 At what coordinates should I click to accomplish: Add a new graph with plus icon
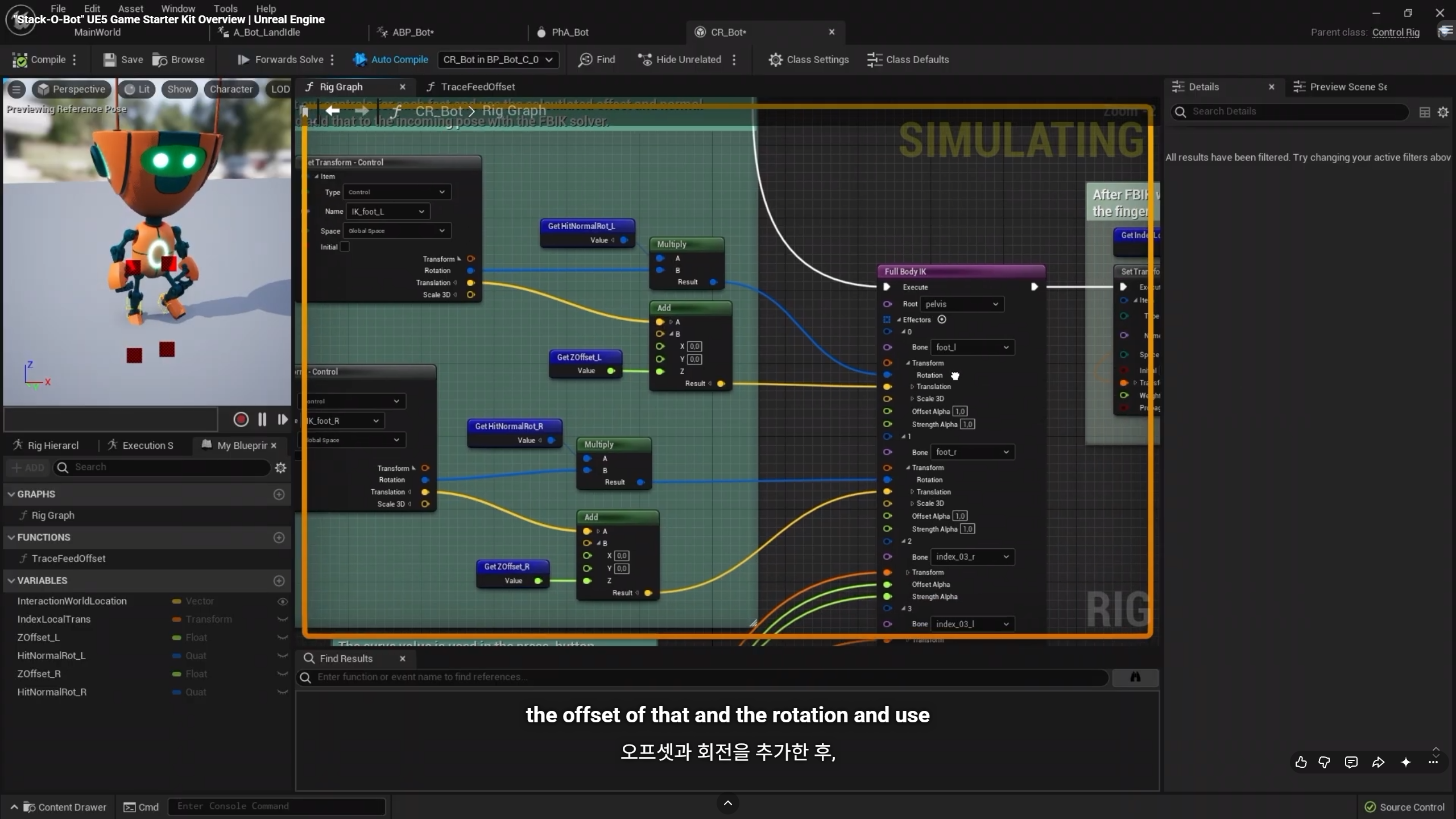[279, 494]
